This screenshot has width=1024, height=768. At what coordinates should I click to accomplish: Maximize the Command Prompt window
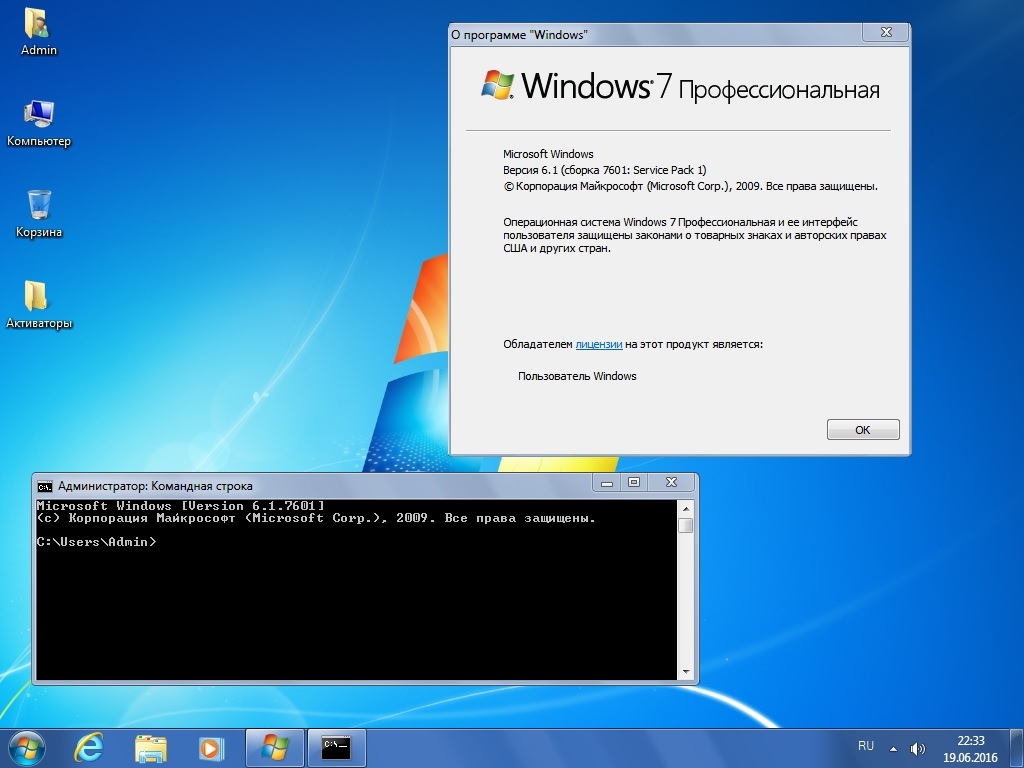point(633,483)
